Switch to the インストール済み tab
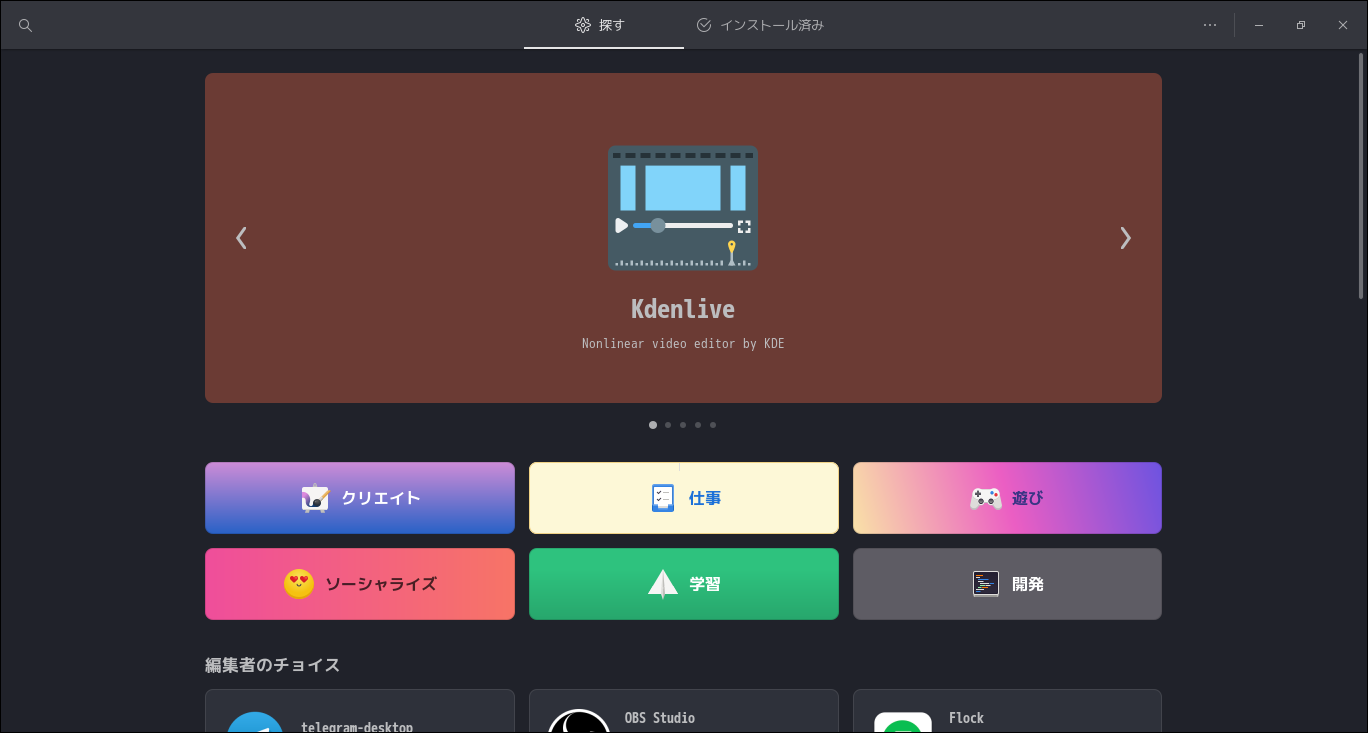Image resolution: width=1368 pixels, height=733 pixels. coord(760,25)
